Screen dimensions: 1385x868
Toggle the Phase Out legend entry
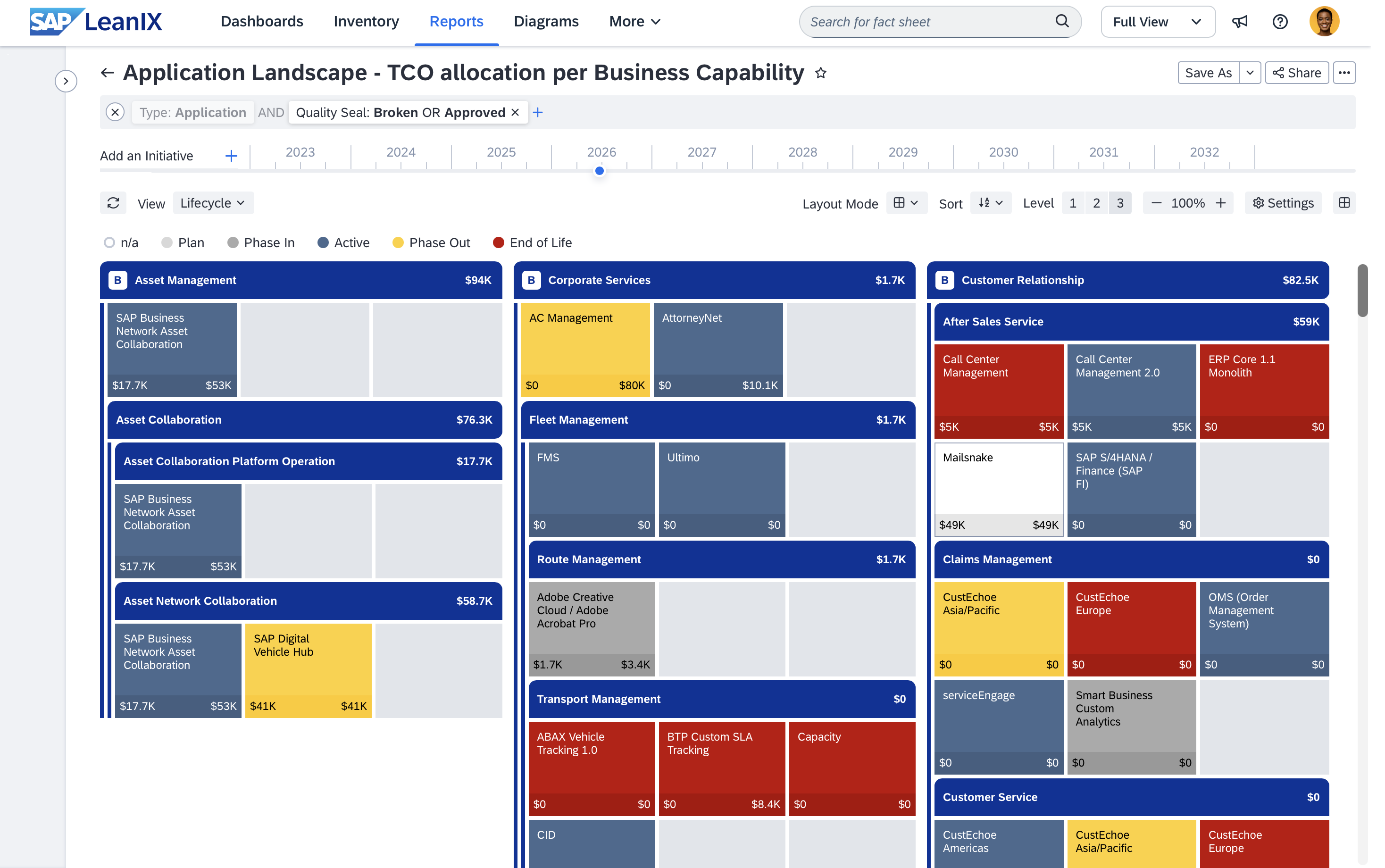(431, 243)
